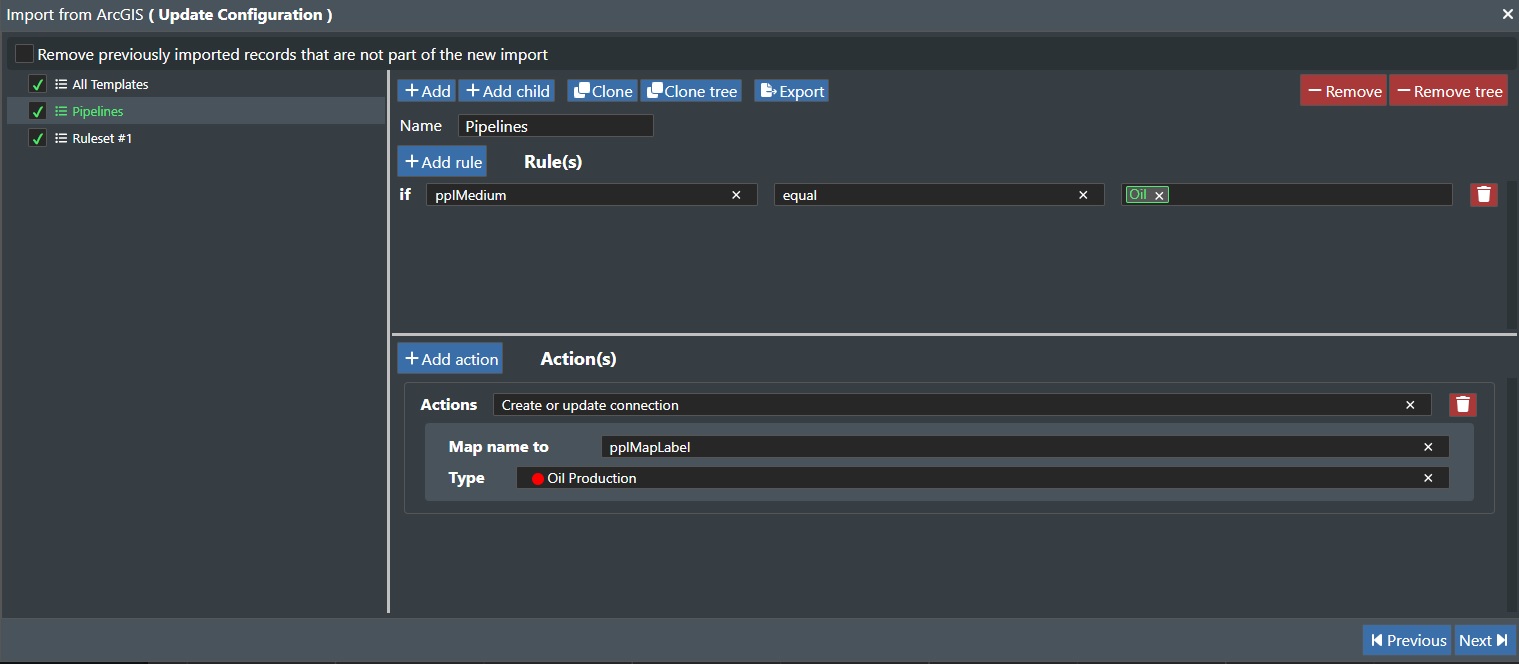
Task: Add a new rule
Action: click(442, 162)
